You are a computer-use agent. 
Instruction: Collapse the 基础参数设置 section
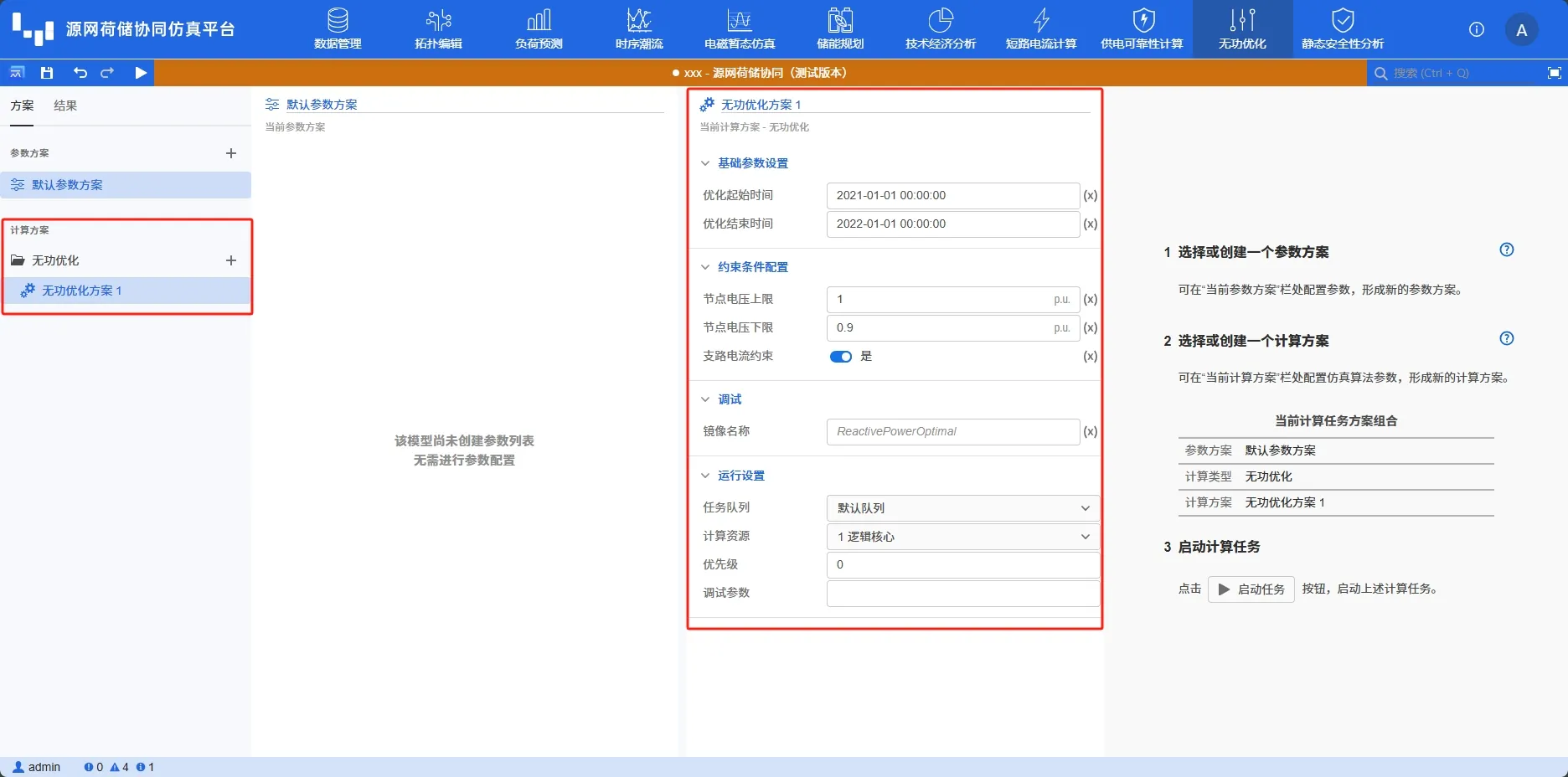point(705,163)
